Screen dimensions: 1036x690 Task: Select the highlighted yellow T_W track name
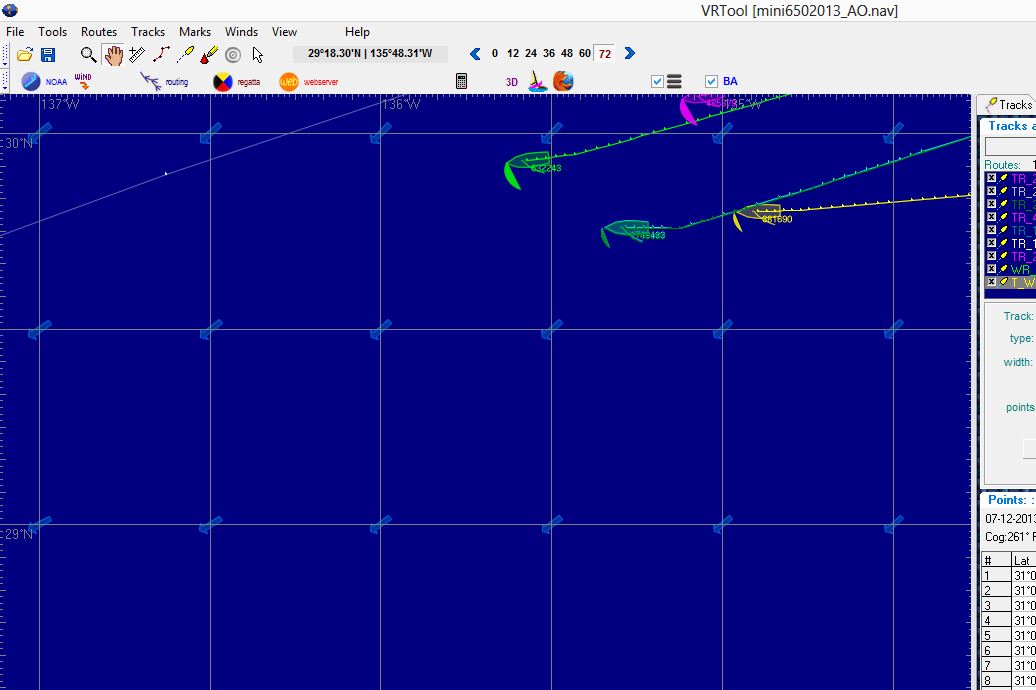(1023, 282)
